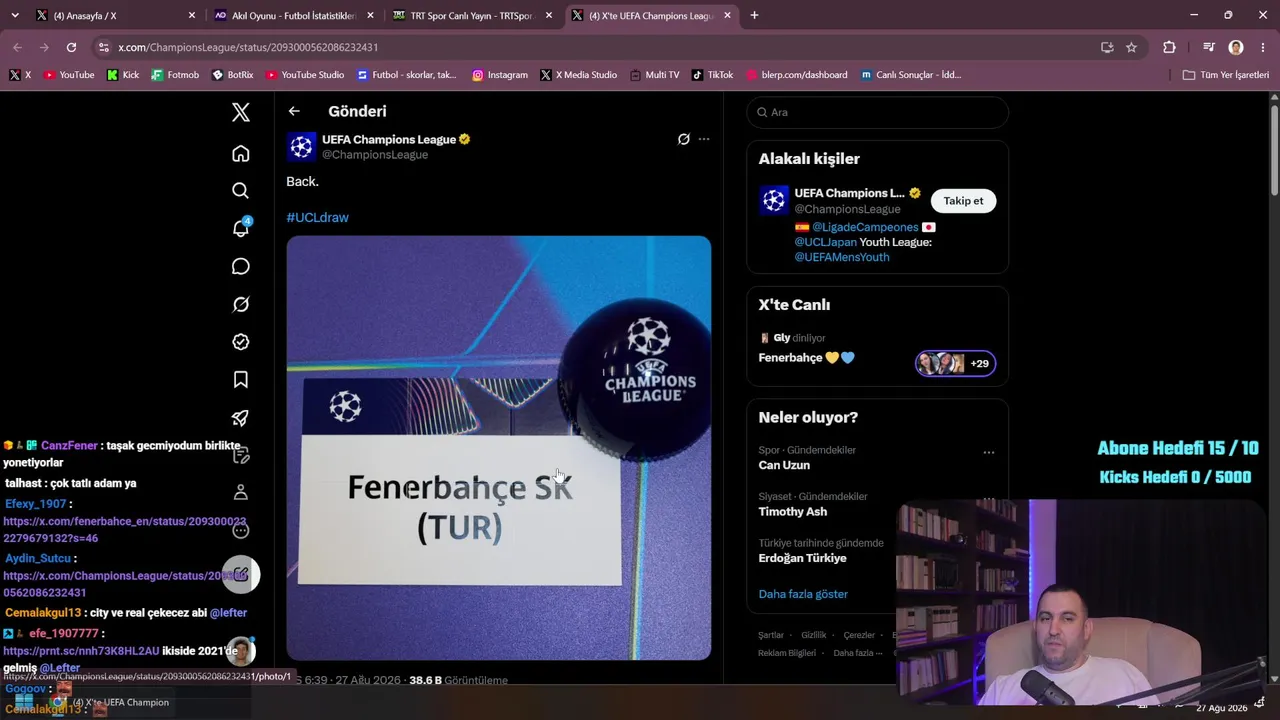Open the Instagram bookmark

click(500, 75)
